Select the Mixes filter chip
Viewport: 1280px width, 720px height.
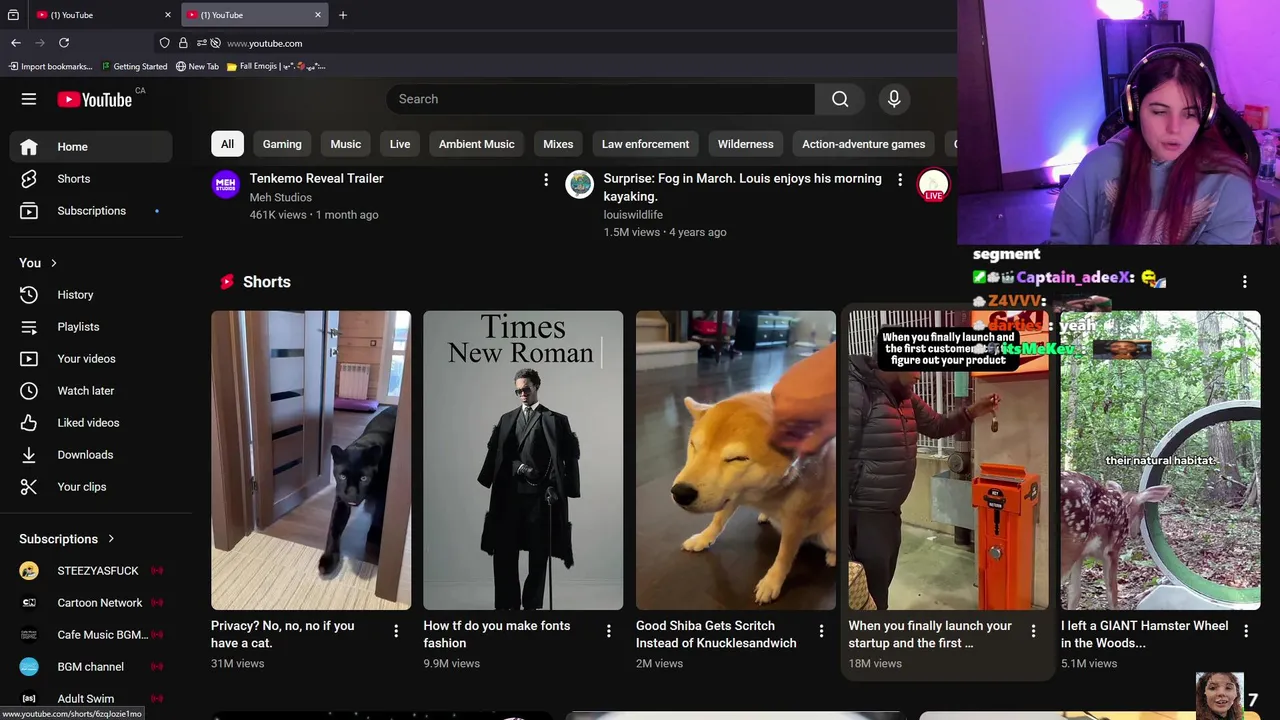558,144
